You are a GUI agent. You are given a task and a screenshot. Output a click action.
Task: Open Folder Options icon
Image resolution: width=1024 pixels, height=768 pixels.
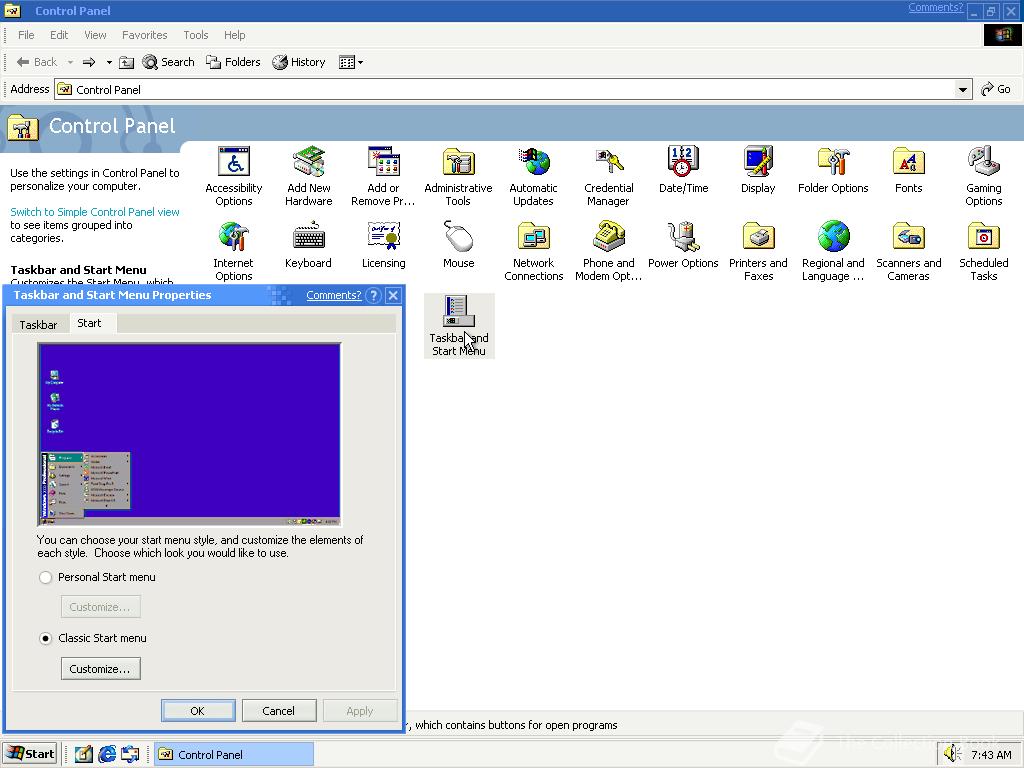click(833, 170)
